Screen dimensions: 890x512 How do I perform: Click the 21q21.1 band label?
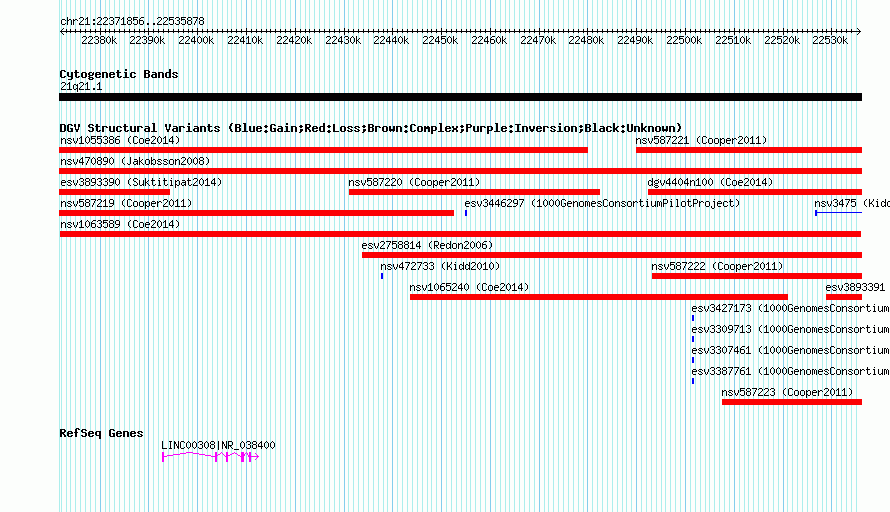(x=81, y=86)
